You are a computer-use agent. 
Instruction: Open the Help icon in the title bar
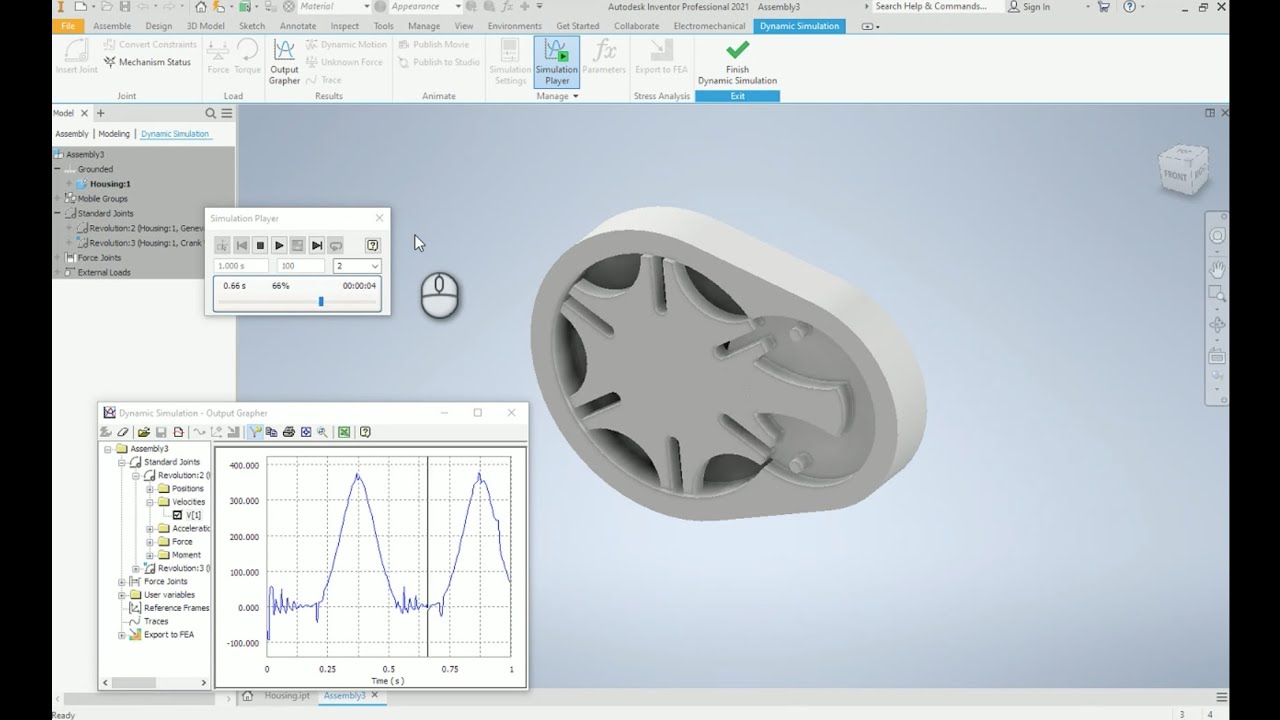[1130, 6]
